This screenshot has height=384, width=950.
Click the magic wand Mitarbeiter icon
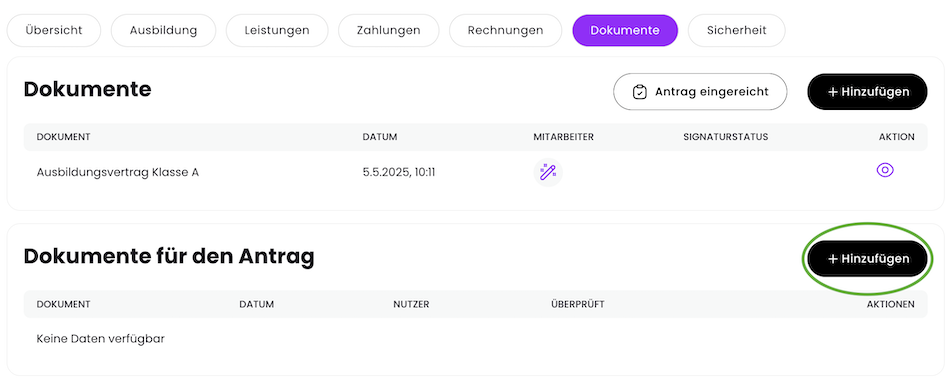(548, 172)
